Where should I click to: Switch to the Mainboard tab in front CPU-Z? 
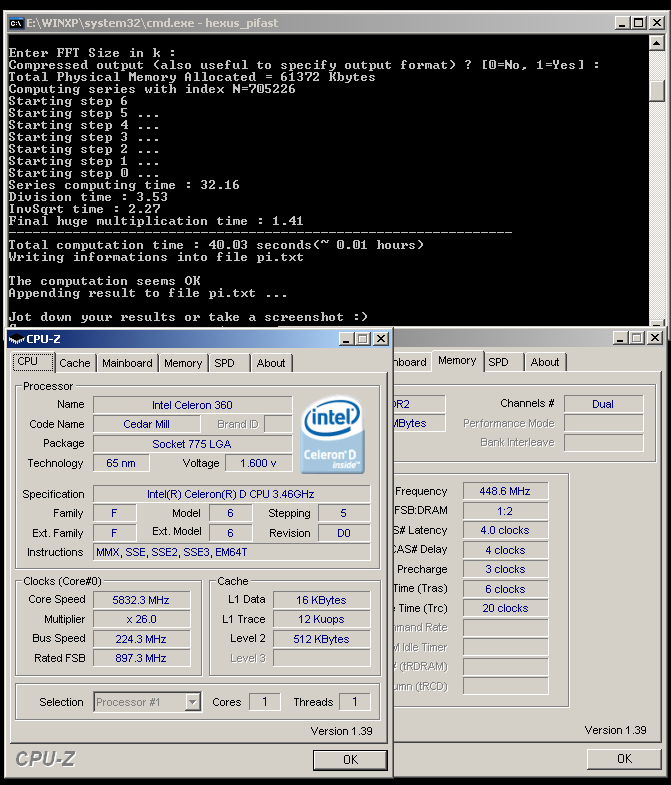click(127, 363)
